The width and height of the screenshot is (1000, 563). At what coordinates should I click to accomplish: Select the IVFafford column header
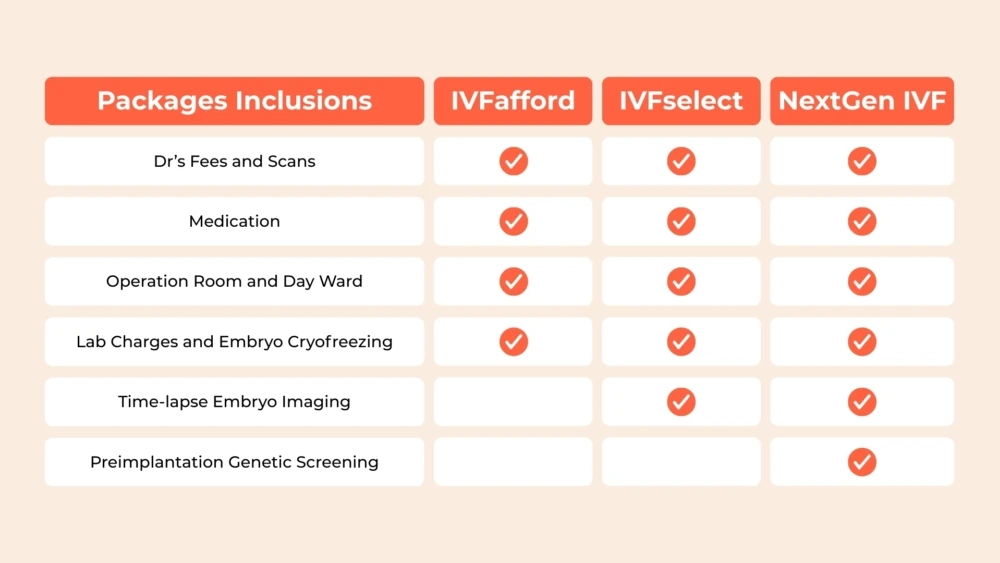513,101
